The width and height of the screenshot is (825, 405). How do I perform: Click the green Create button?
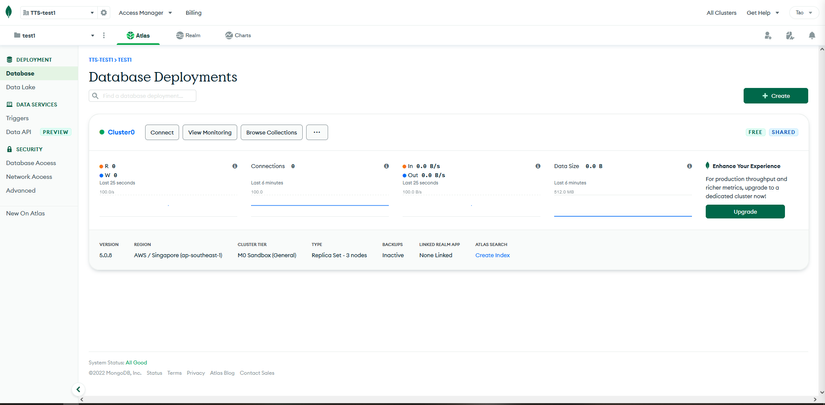pos(775,96)
